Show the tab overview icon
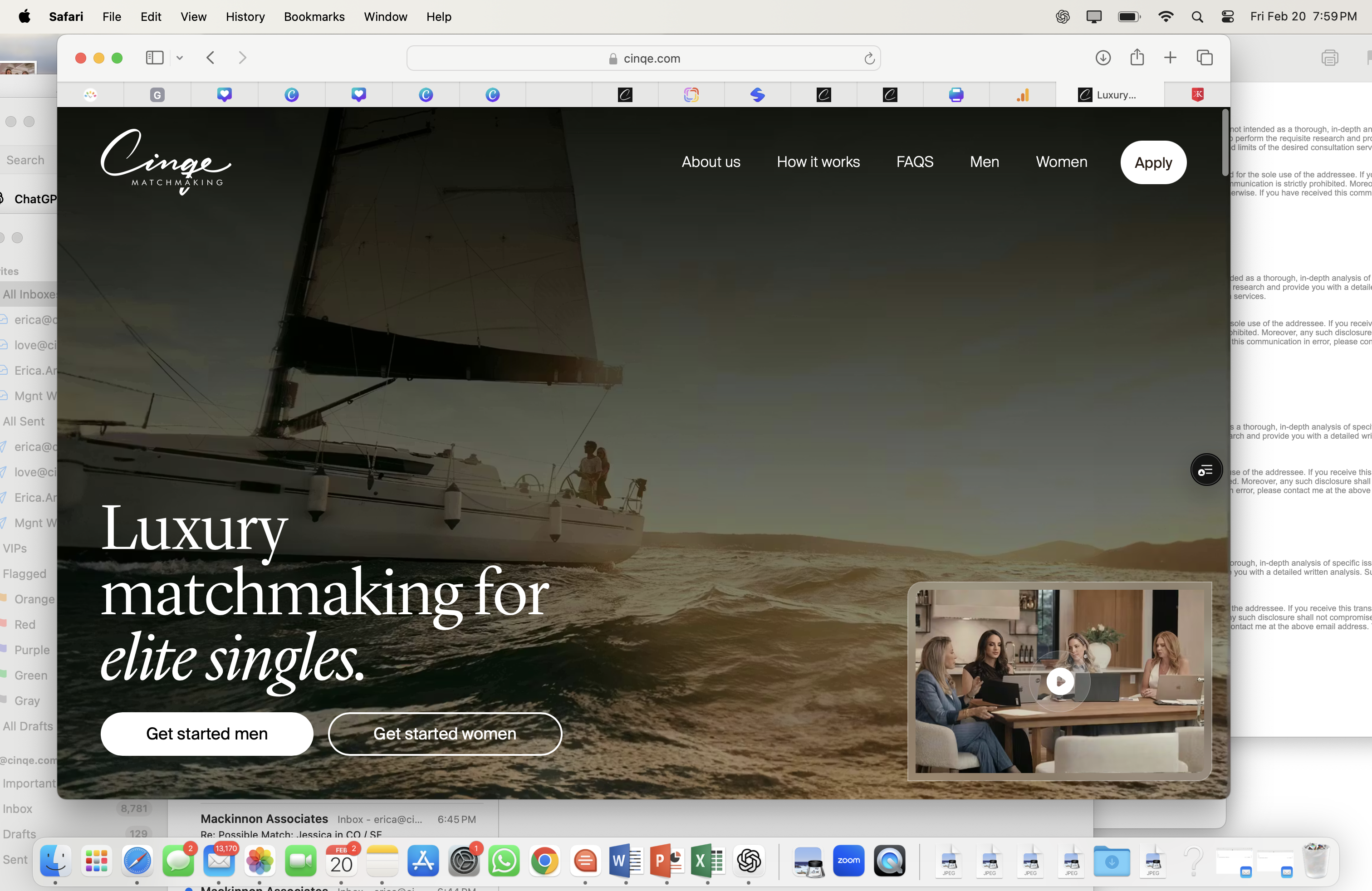 coord(1205,58)
